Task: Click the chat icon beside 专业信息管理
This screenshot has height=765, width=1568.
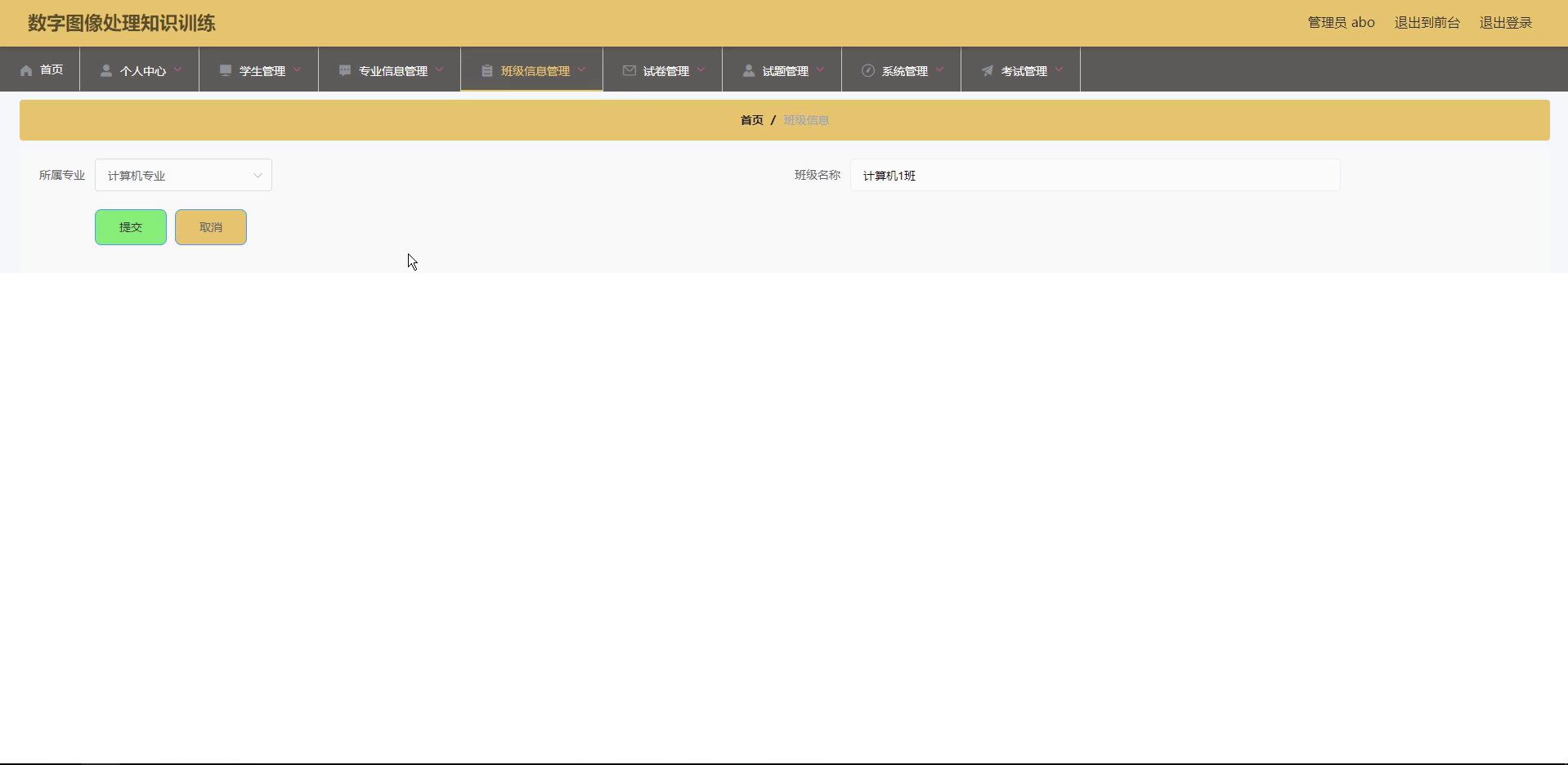Action: (x=345, y=70)
